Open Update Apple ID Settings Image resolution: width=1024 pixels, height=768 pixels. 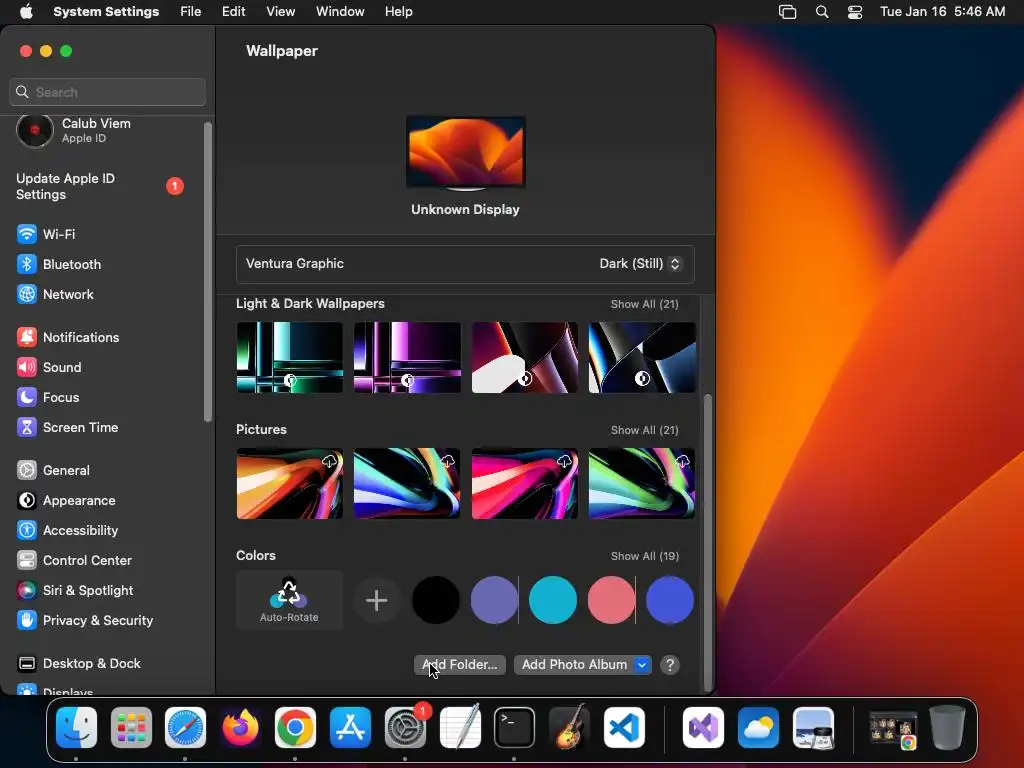point(99,187)
